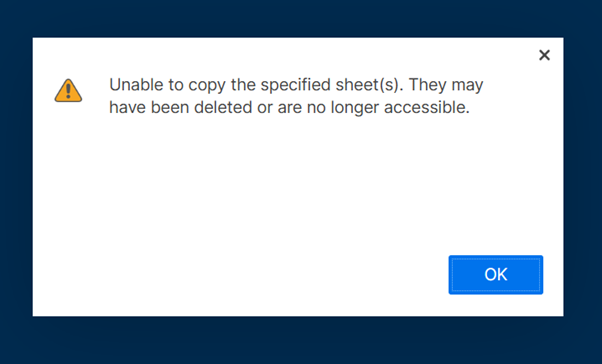602x364 pixels.
Task: Click the dark overlay outside the dialog
Action: point(301,341)
